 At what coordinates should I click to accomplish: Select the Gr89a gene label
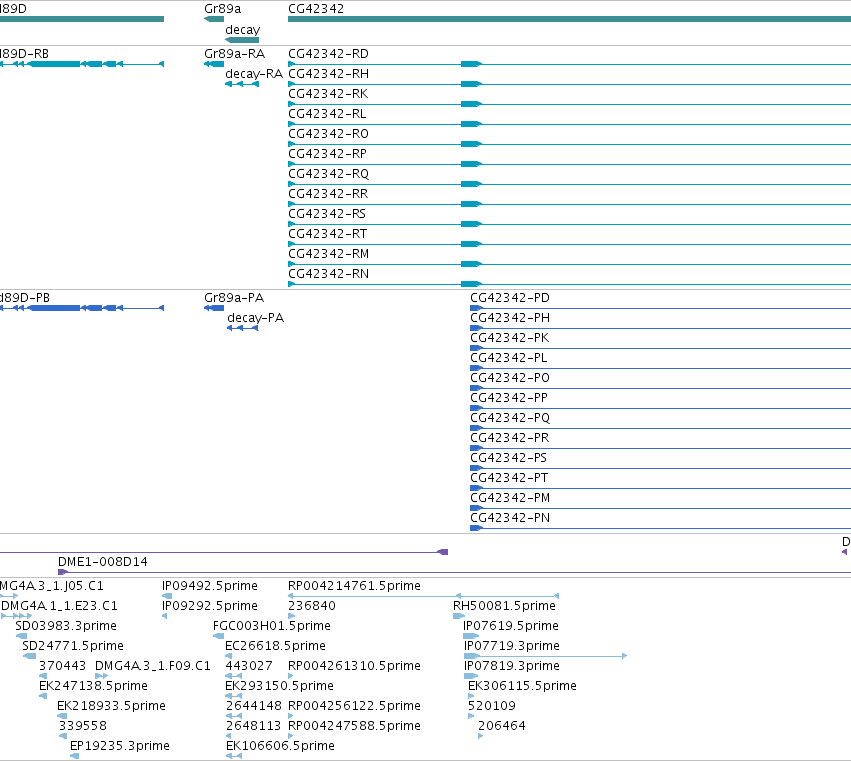tap(223, 9)
